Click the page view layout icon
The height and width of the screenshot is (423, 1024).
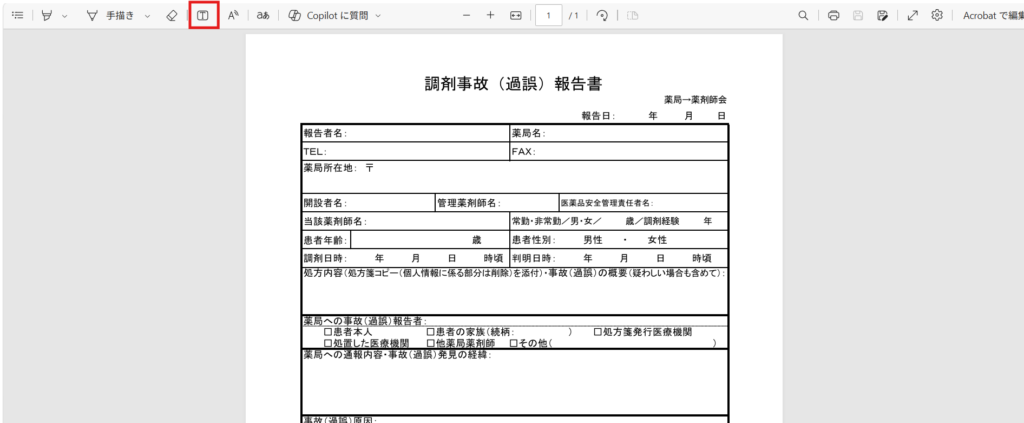[632, 16]
